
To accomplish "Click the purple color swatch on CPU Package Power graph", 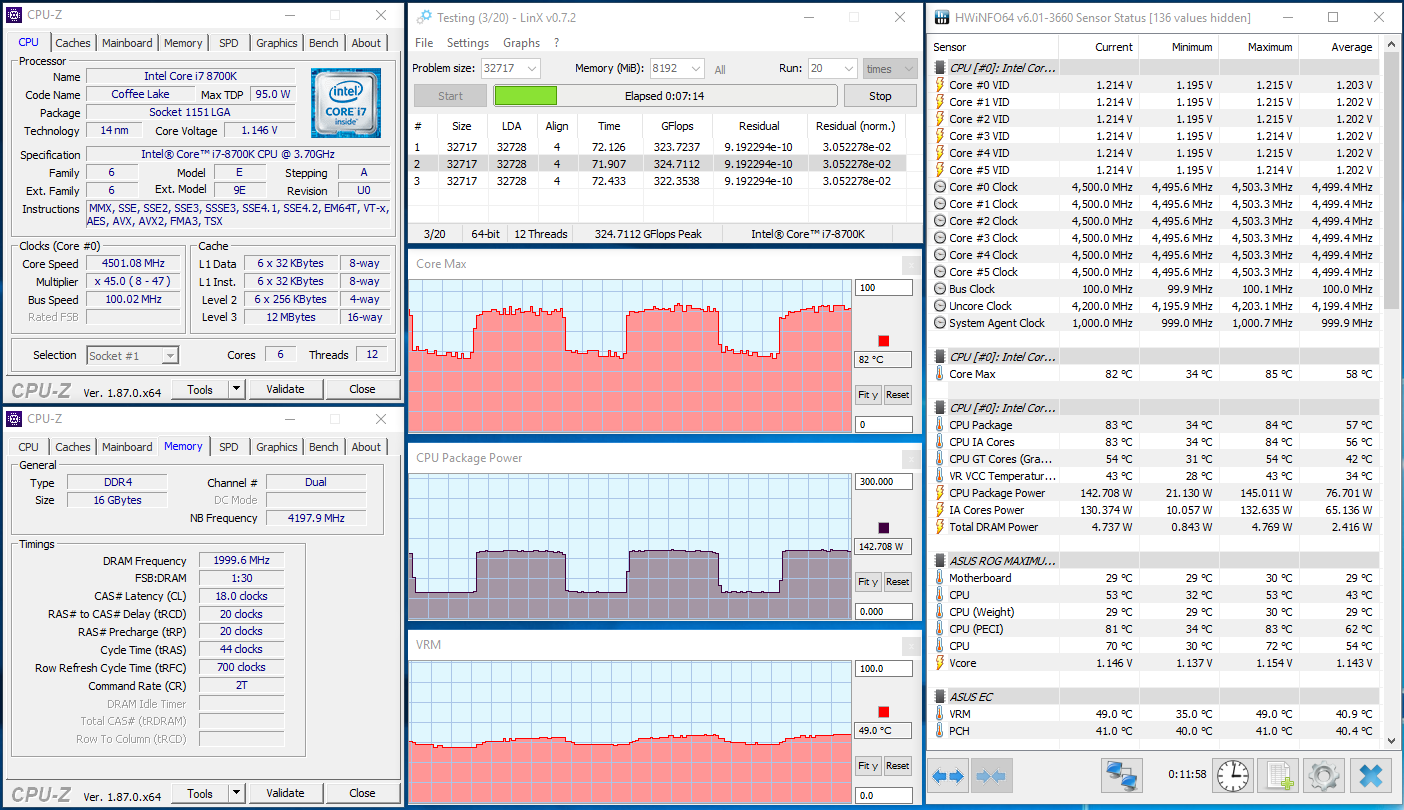I will click(883, 527).
